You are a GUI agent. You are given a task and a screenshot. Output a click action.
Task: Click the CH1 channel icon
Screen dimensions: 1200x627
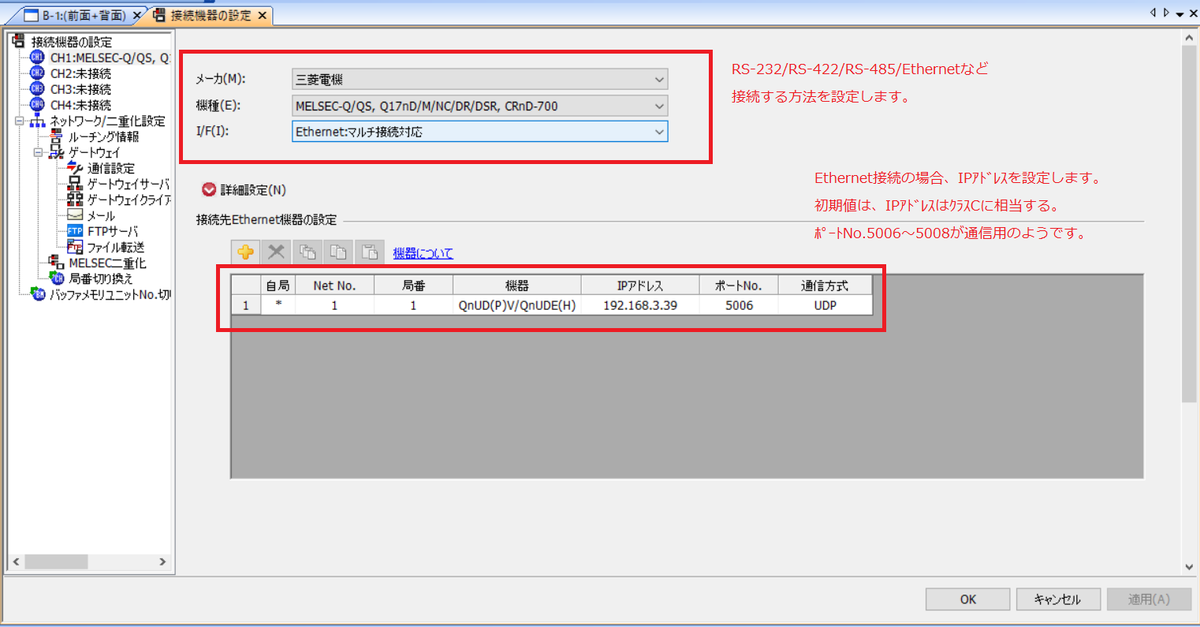point(38,58)
